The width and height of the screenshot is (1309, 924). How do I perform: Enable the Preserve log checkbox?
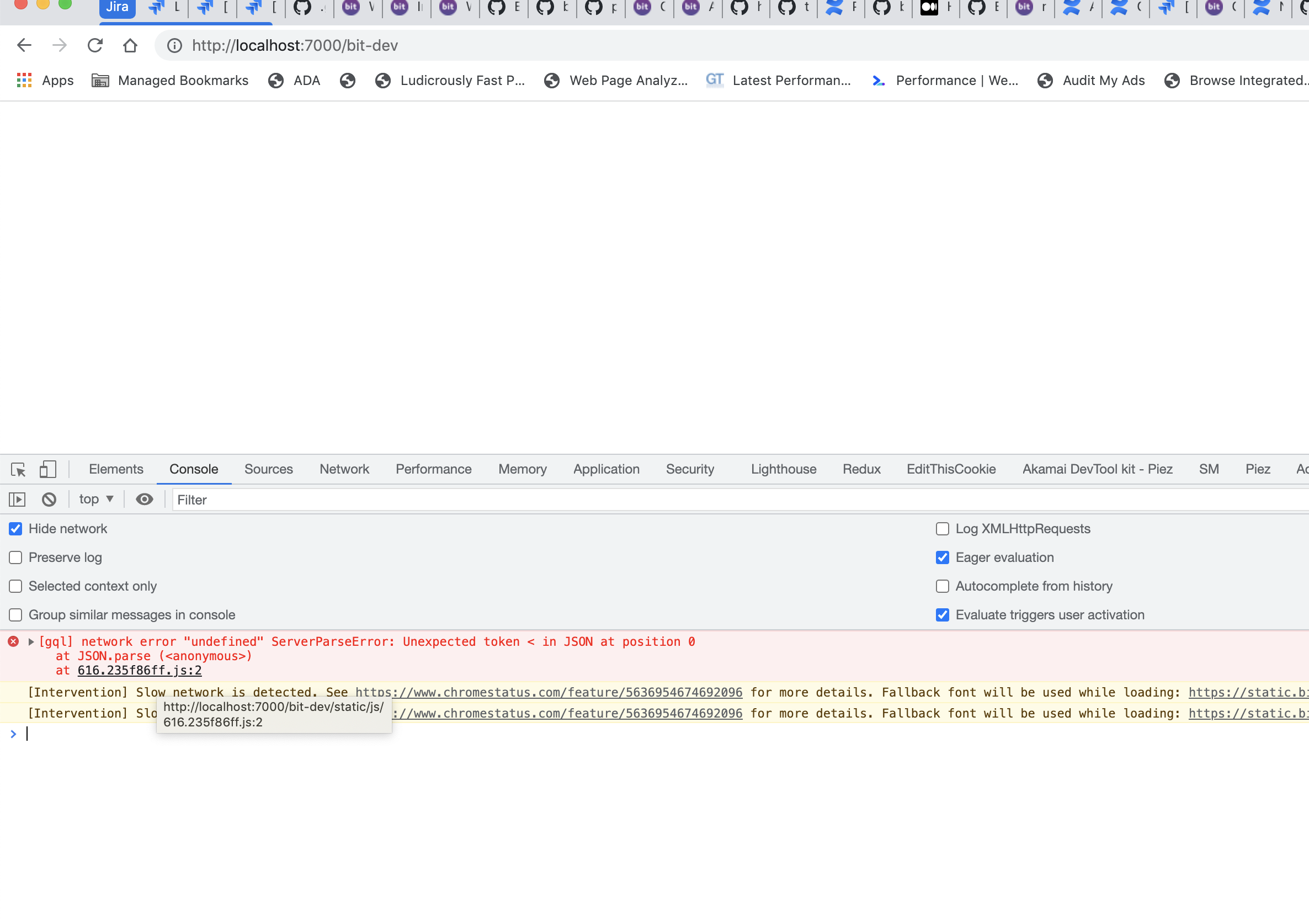click(15, 557)
